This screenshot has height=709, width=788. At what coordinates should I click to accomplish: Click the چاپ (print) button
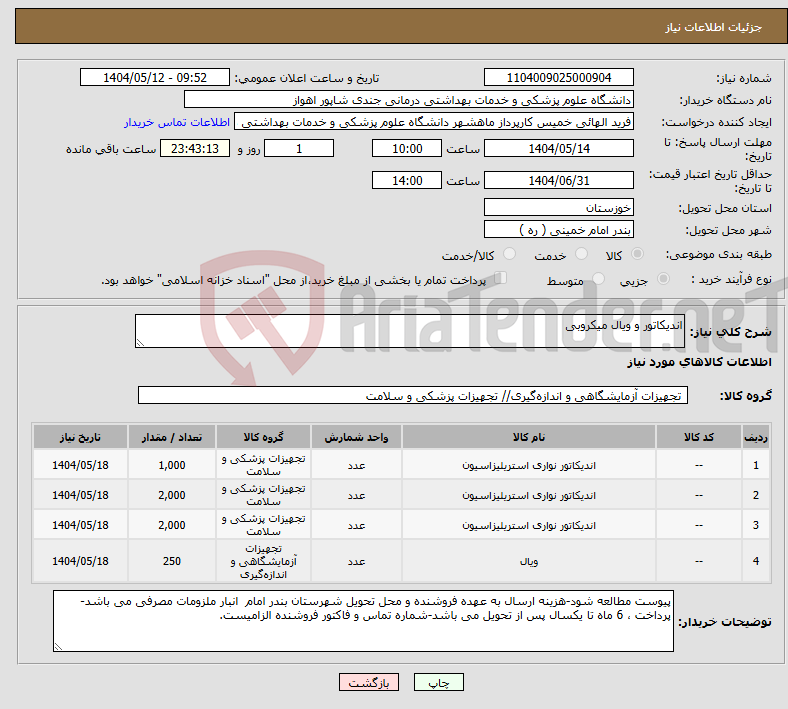pyautogui.click(x=438, y=682)
